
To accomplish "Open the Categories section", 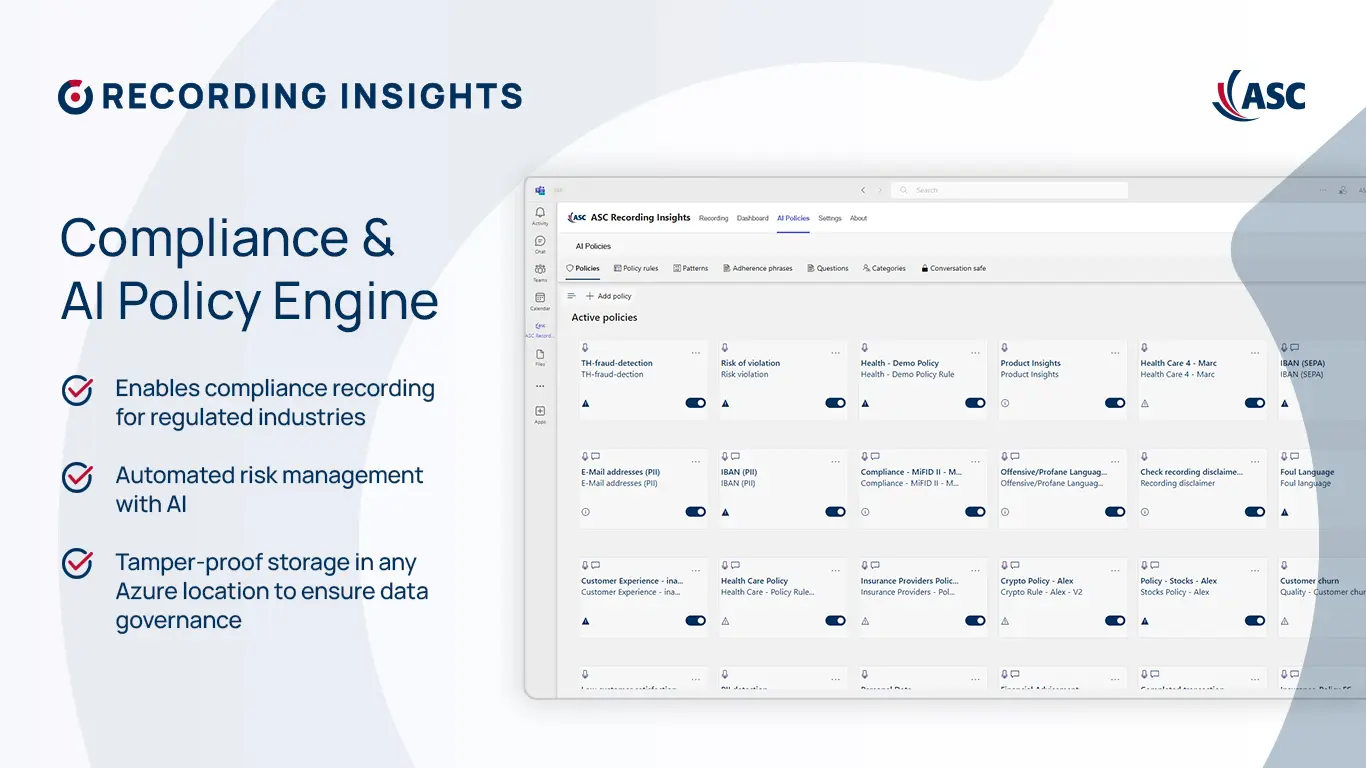I will [x=884, y=268].
